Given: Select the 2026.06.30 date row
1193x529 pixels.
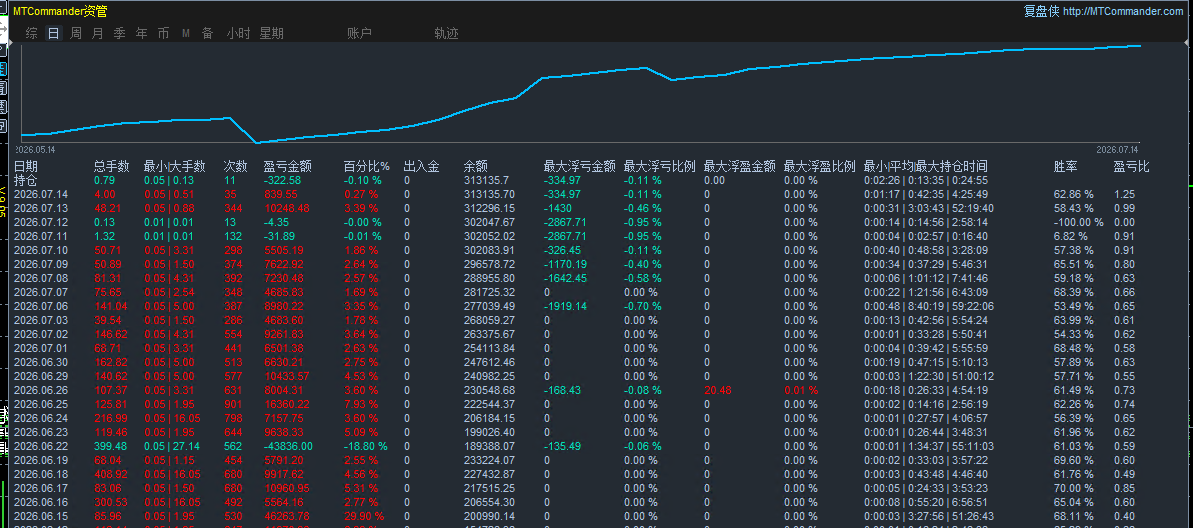Looking at the screenshot, I should pos(41,362).
